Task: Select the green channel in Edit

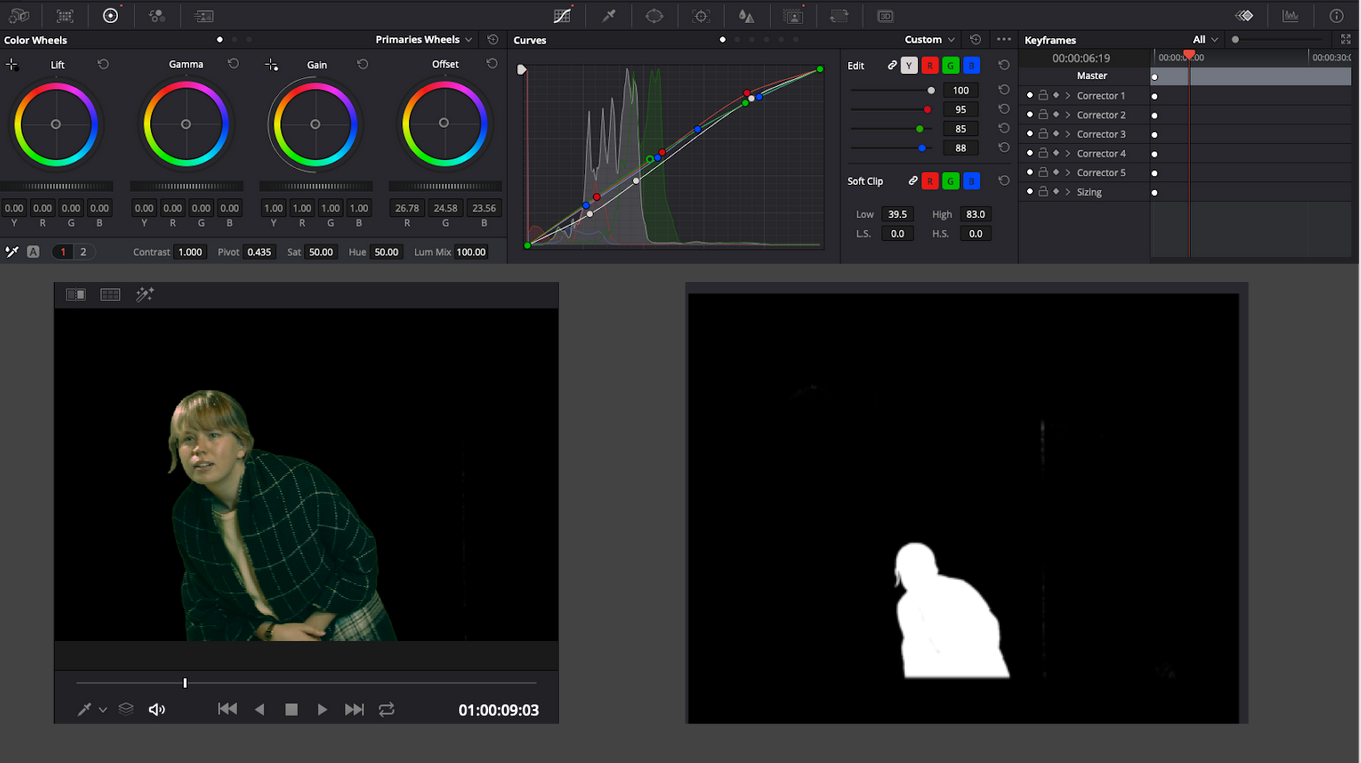Action: 951,65
